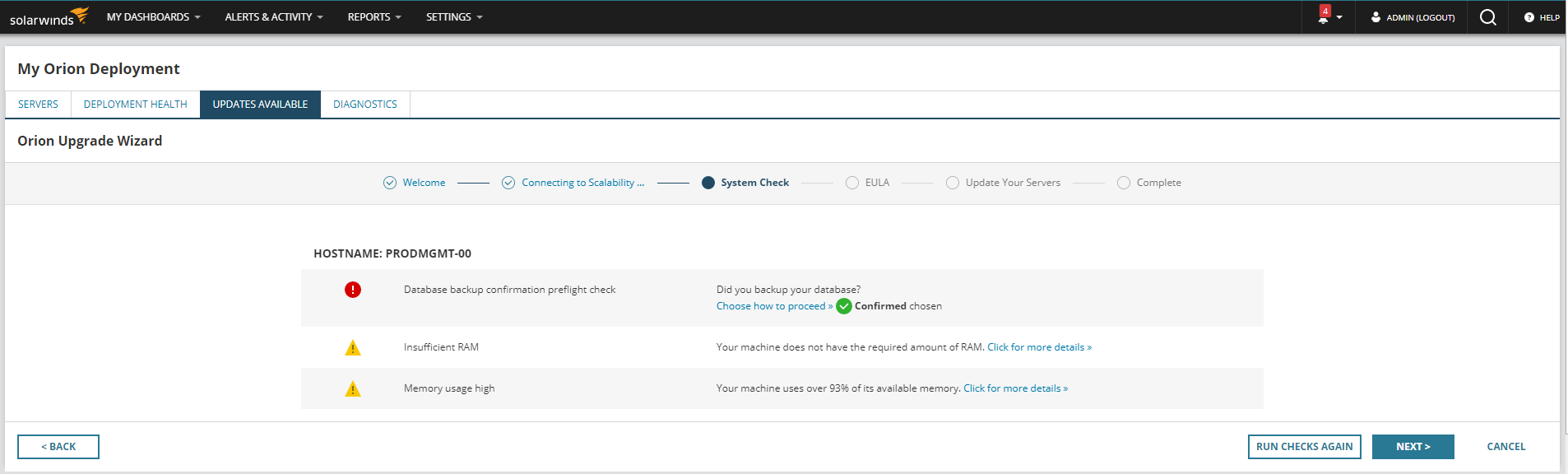
Task: Click the admin user icon
Action: tap(1375, 17)
